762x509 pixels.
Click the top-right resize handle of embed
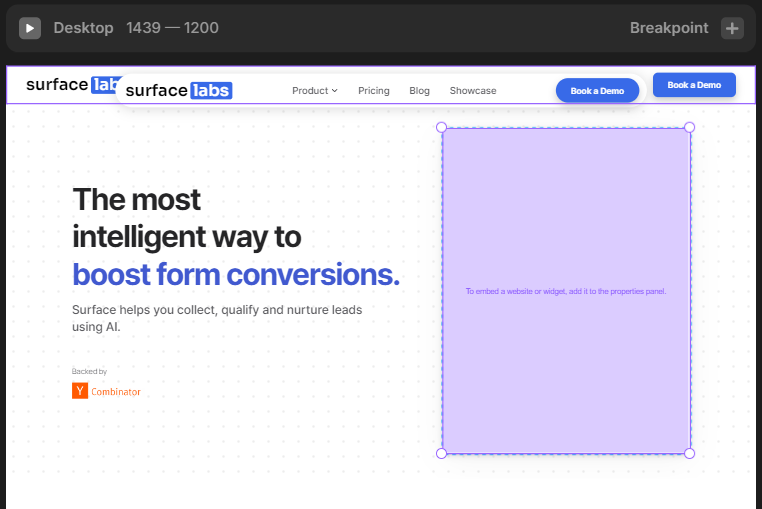tap(689, 127)
